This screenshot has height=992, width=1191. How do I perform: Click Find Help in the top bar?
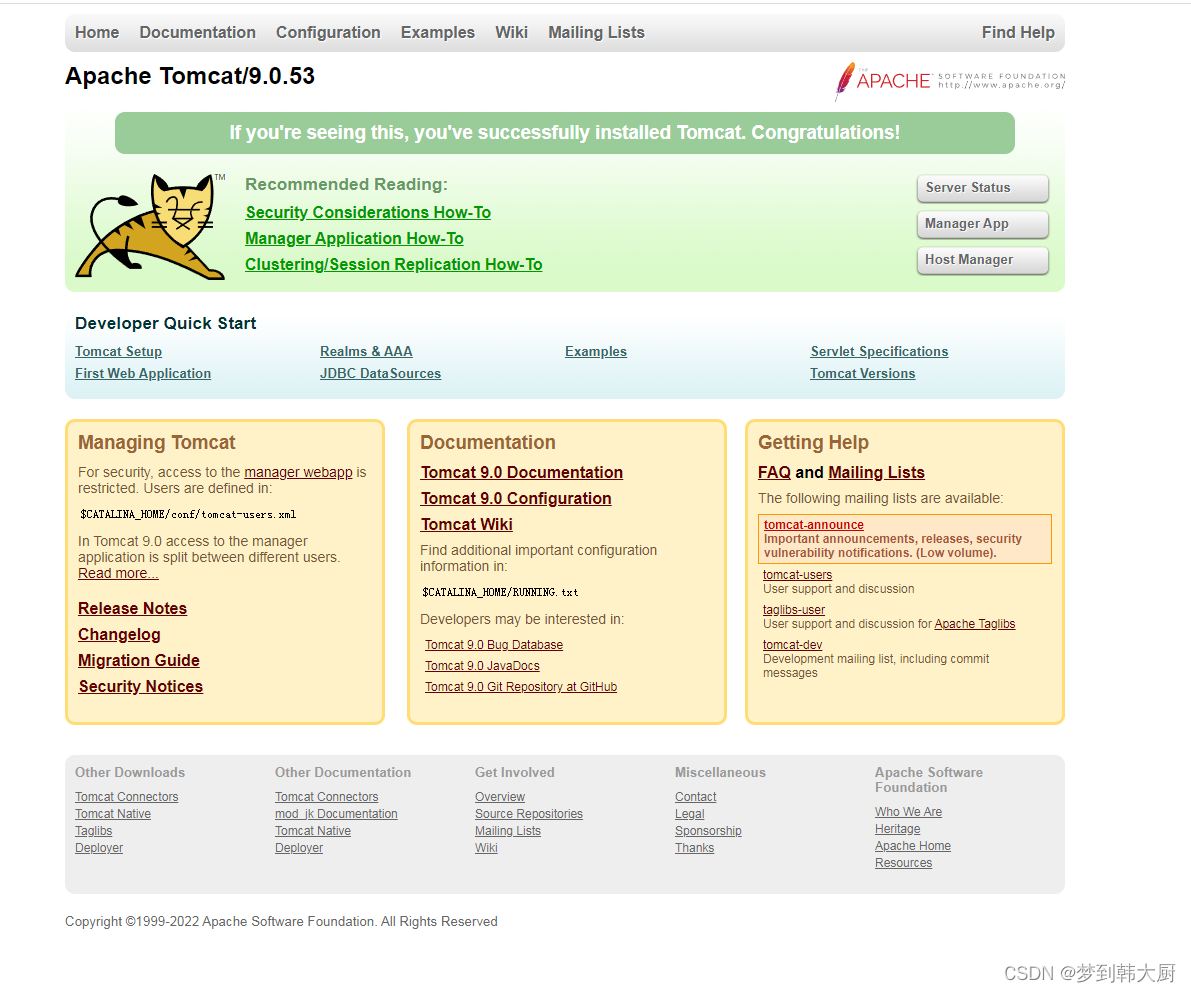(x=1018, y=33)
